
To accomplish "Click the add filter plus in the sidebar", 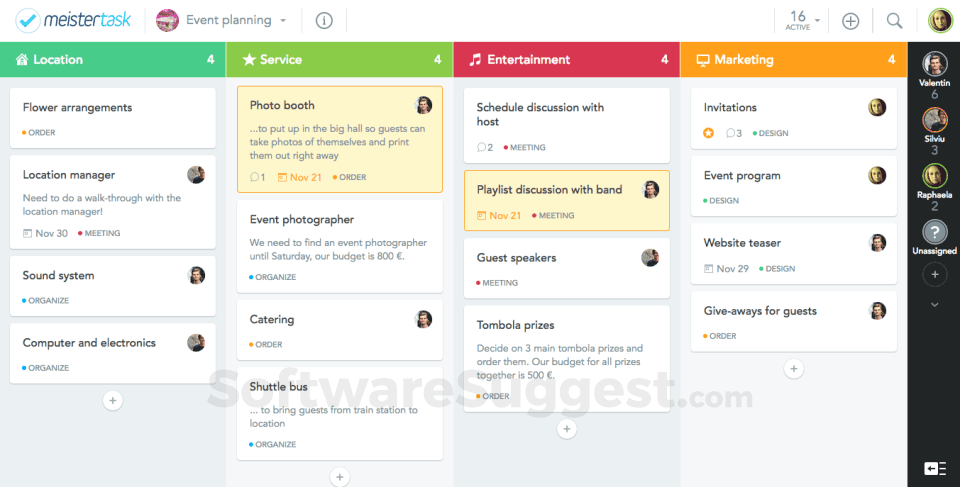I will [x=934, y=274].
